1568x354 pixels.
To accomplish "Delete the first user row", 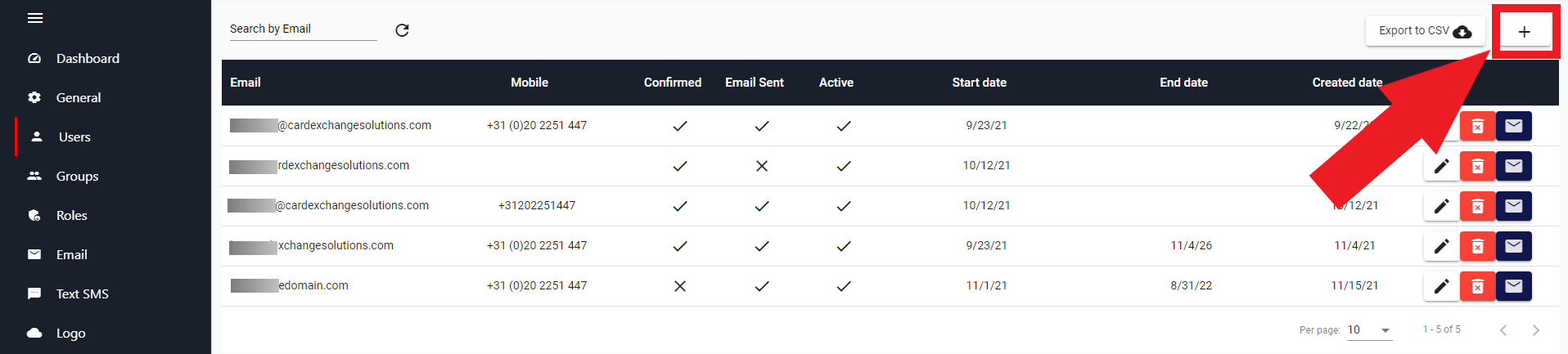I will coord(1477,126).
